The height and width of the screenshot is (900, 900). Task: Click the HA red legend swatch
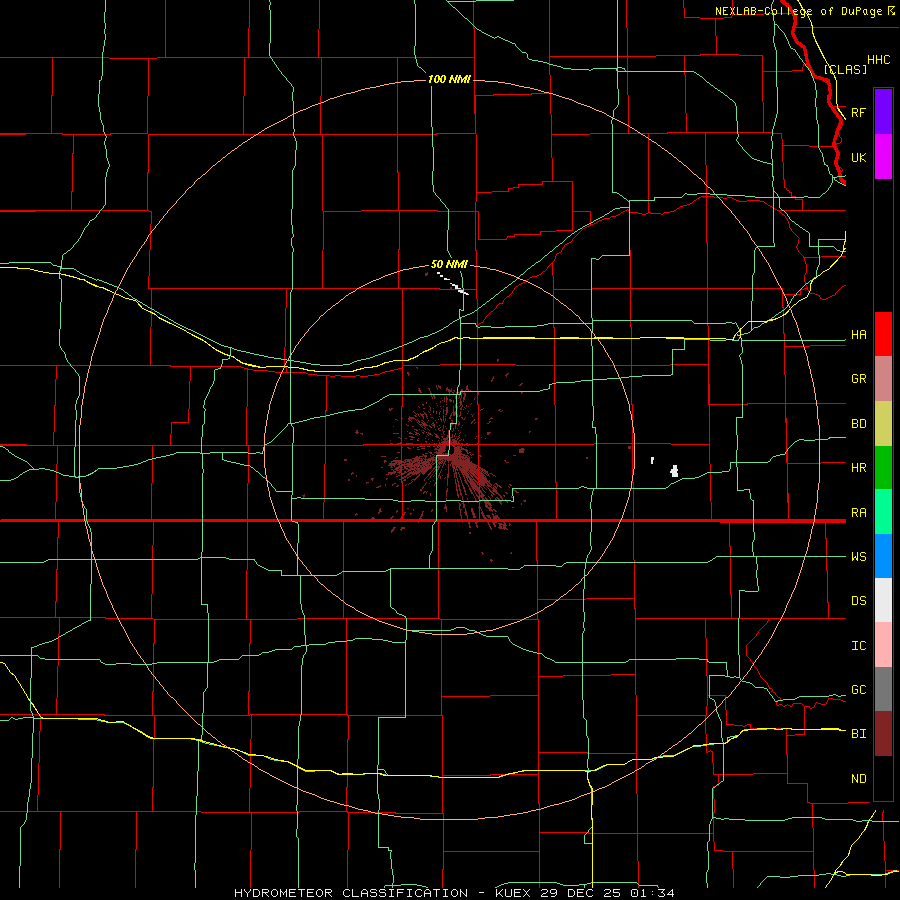coord(883,334)
